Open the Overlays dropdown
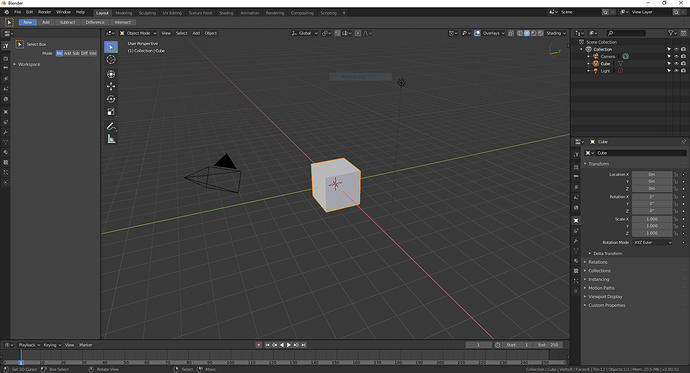The height and width of the screenshot is (373, 690). point(493,33)
